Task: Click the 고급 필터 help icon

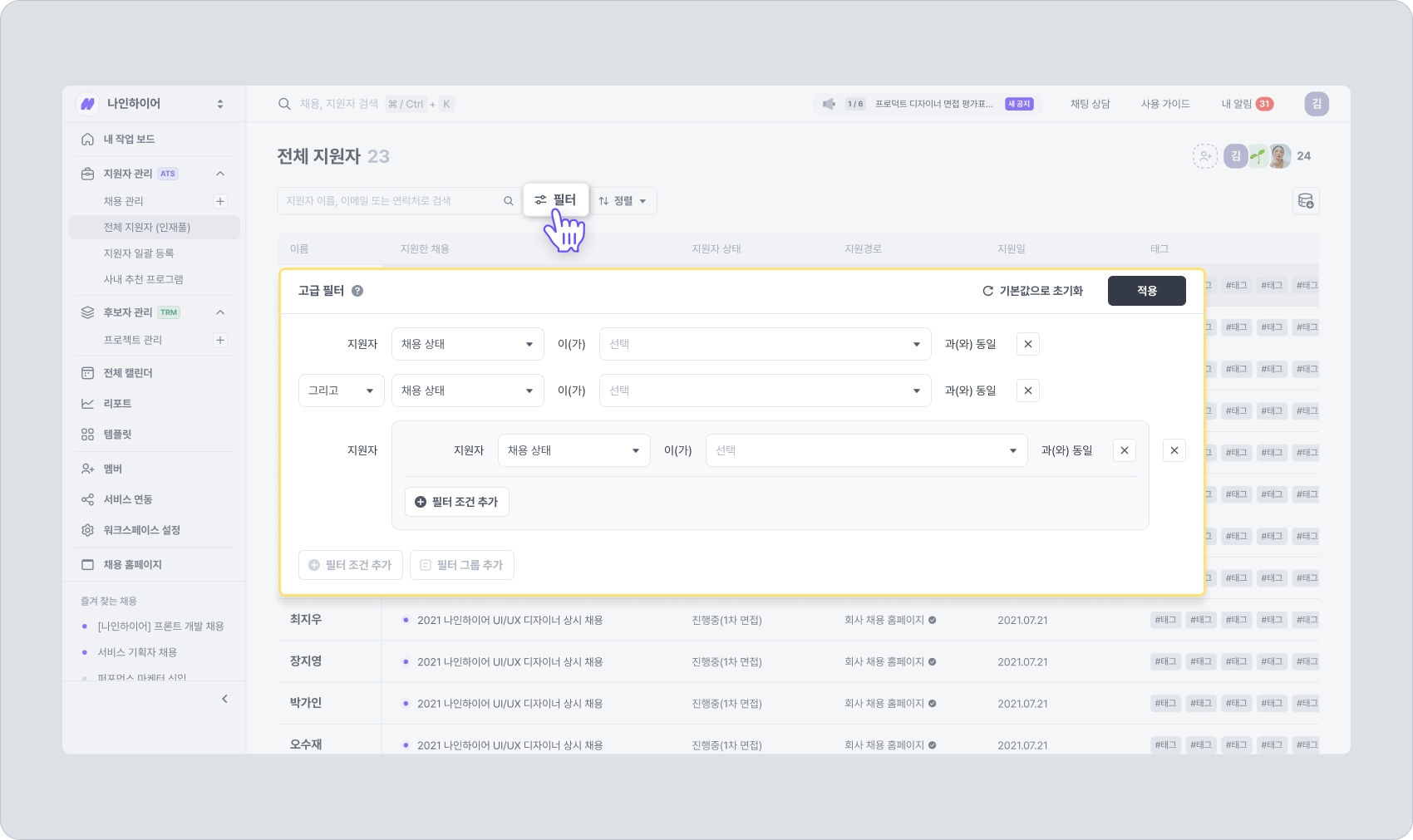Action: [x=357, y=291]
